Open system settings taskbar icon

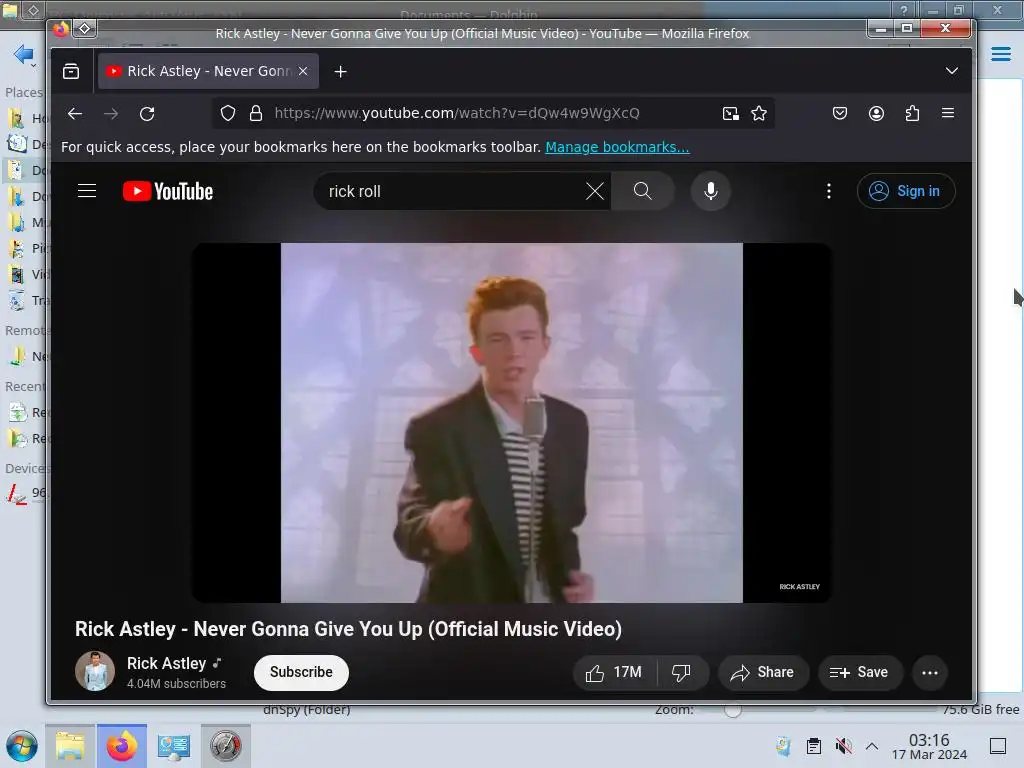173,746
